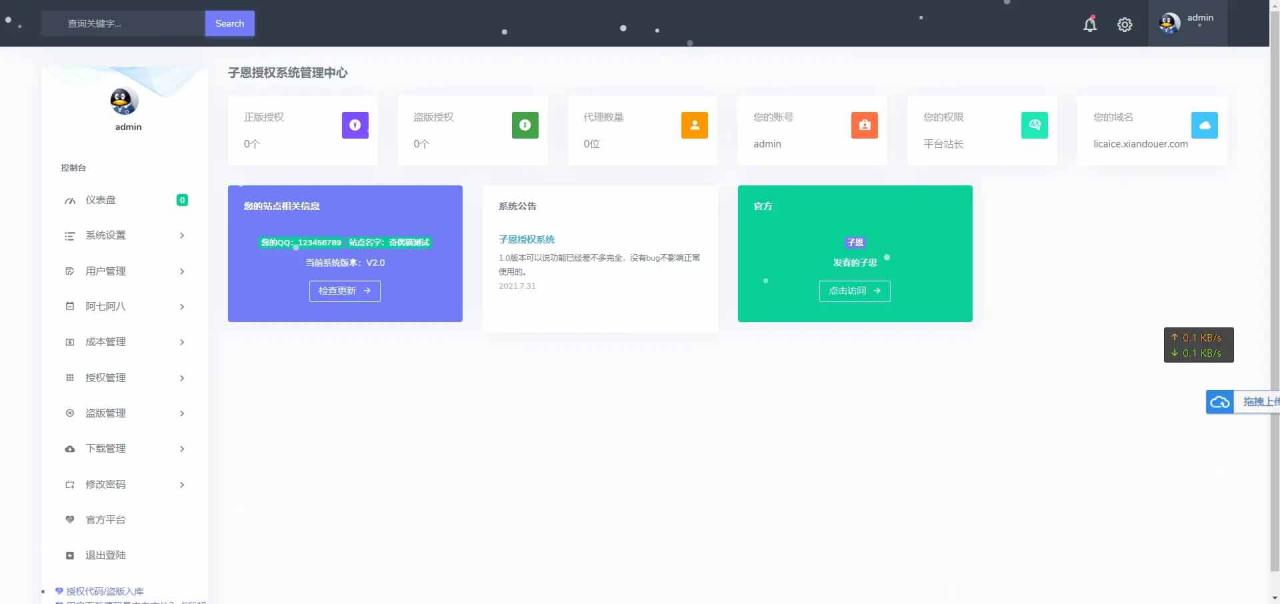
Task: Expand the 授权管理 sidebar menu
Action: (x=125, y=378)
